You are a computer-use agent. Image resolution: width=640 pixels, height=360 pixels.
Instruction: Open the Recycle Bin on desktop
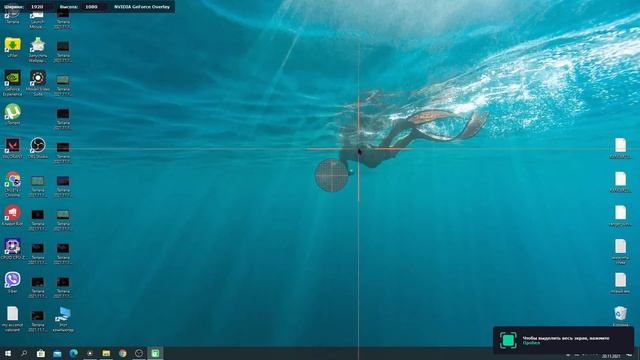pos(620,316)
